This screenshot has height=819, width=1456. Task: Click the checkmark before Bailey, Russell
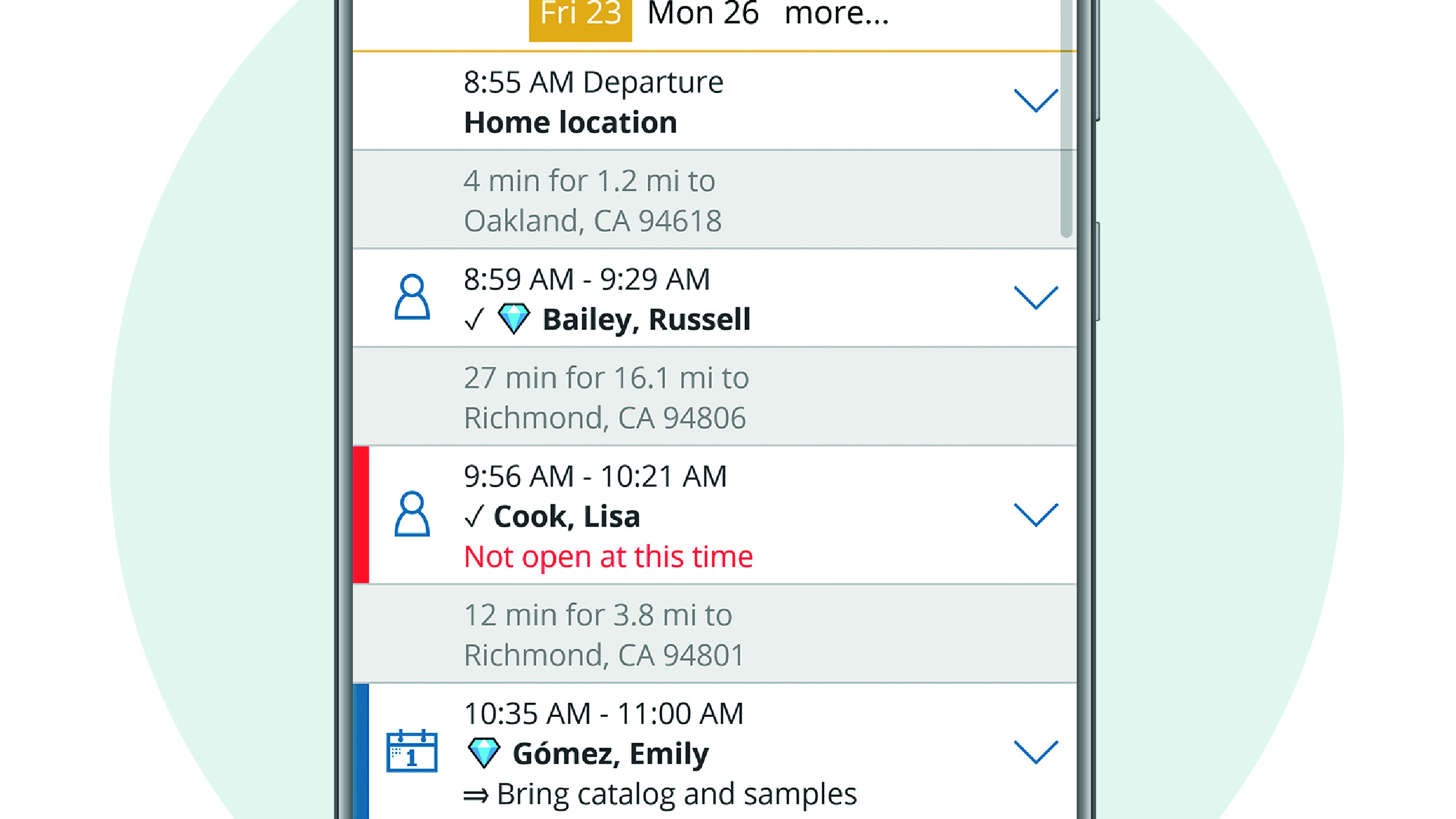tap(474, 320)
